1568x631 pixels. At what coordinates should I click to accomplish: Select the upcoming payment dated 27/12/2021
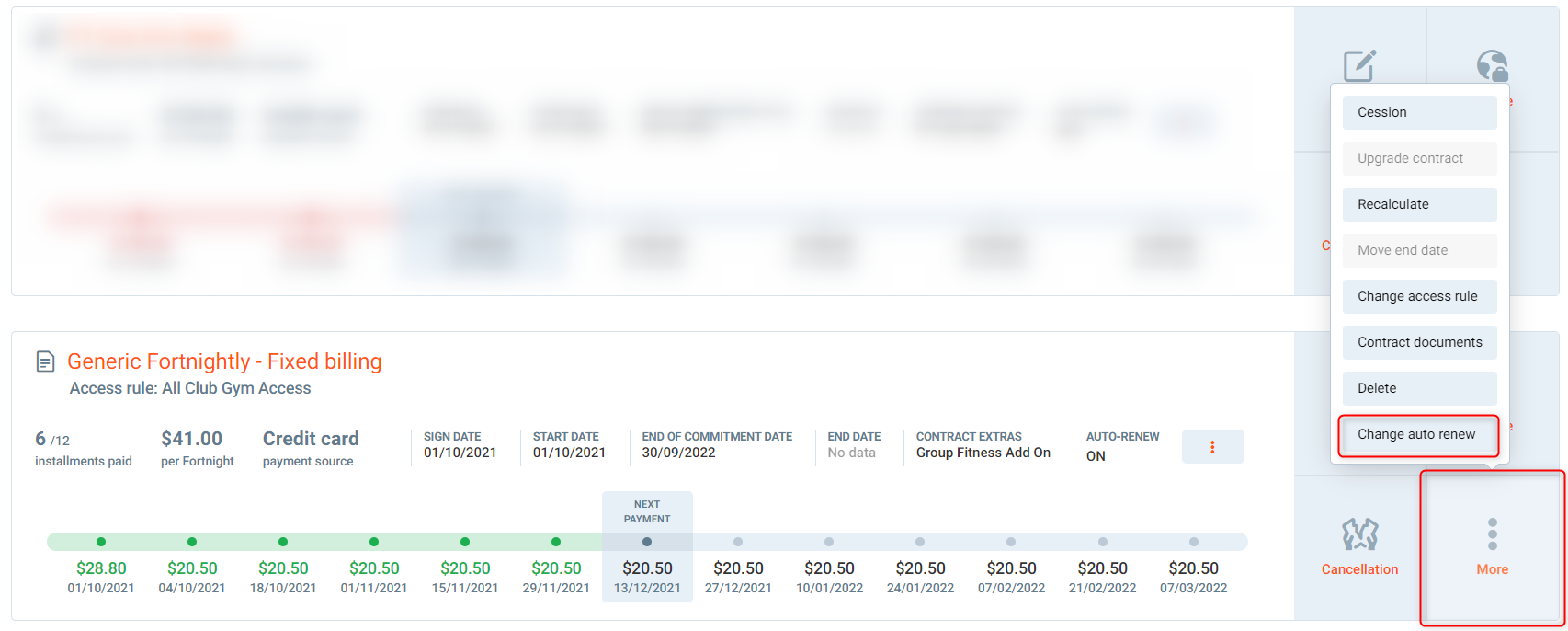tap(738, 568)
